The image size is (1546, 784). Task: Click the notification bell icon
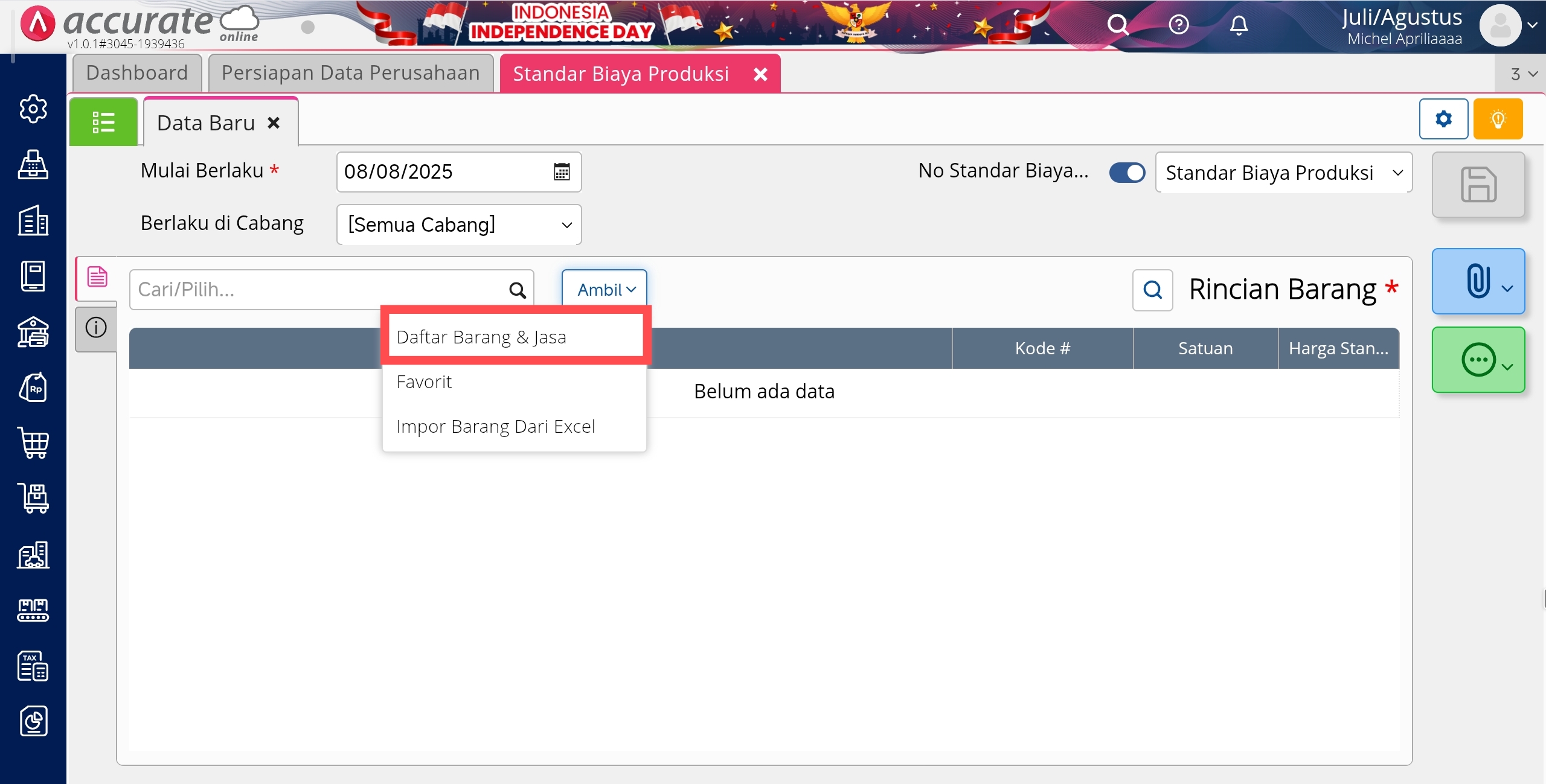click(1239, 25)
